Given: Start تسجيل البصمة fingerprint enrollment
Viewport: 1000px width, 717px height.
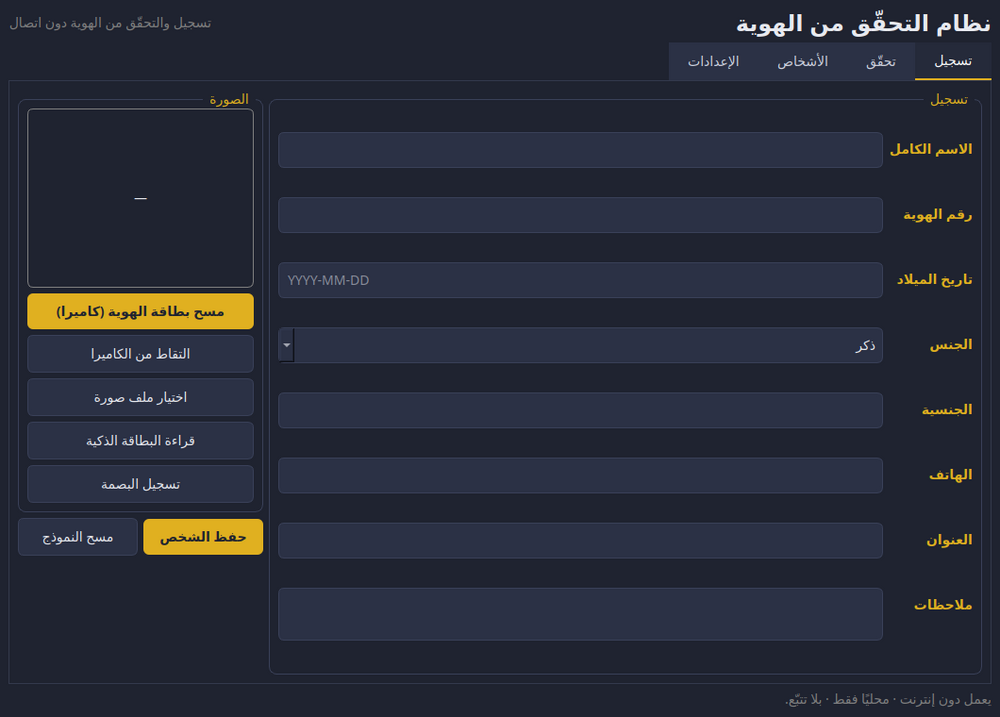Looking at the screenshot, I should [x=140, y=484].
